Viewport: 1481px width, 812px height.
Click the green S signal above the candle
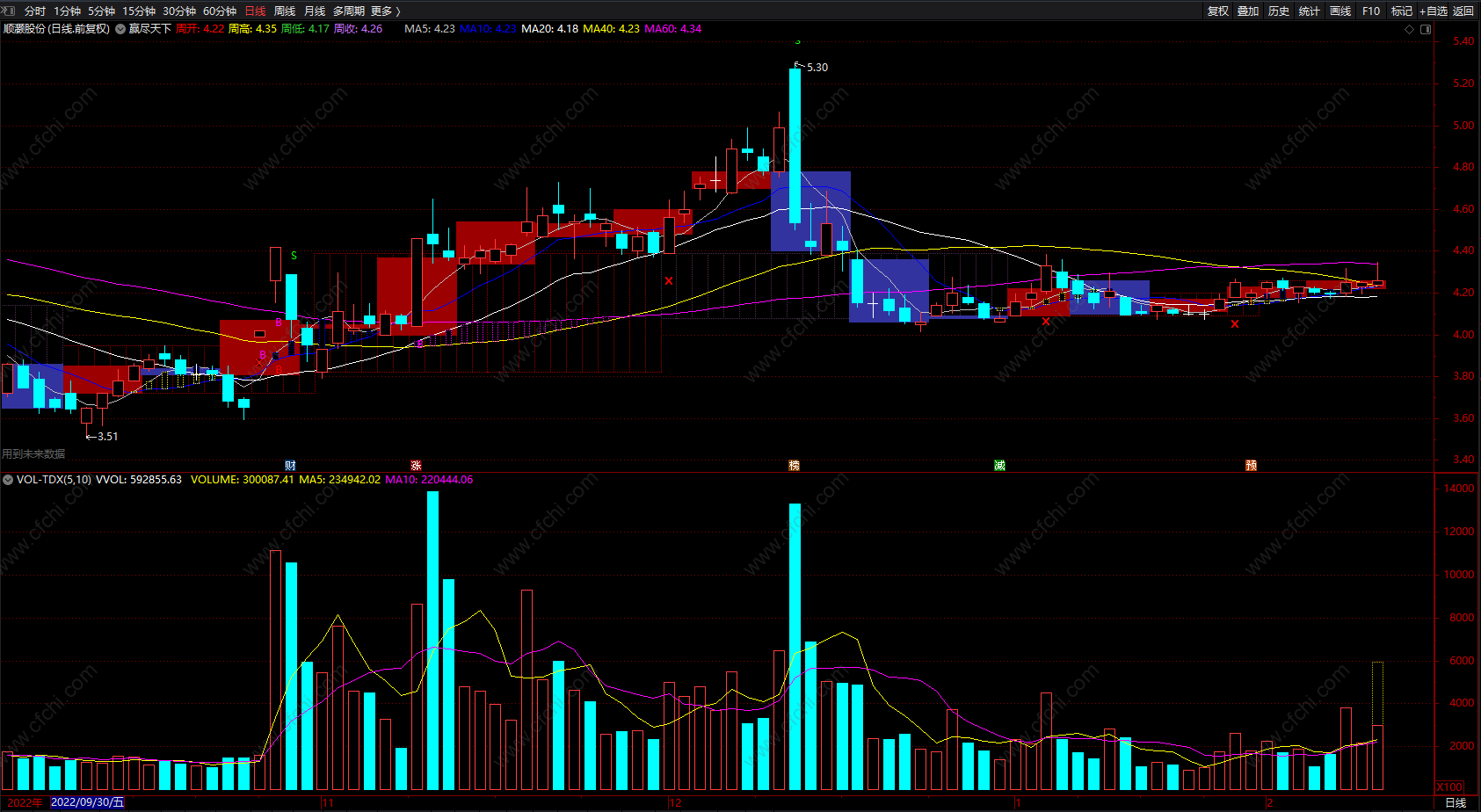click(x=294, y=256)
